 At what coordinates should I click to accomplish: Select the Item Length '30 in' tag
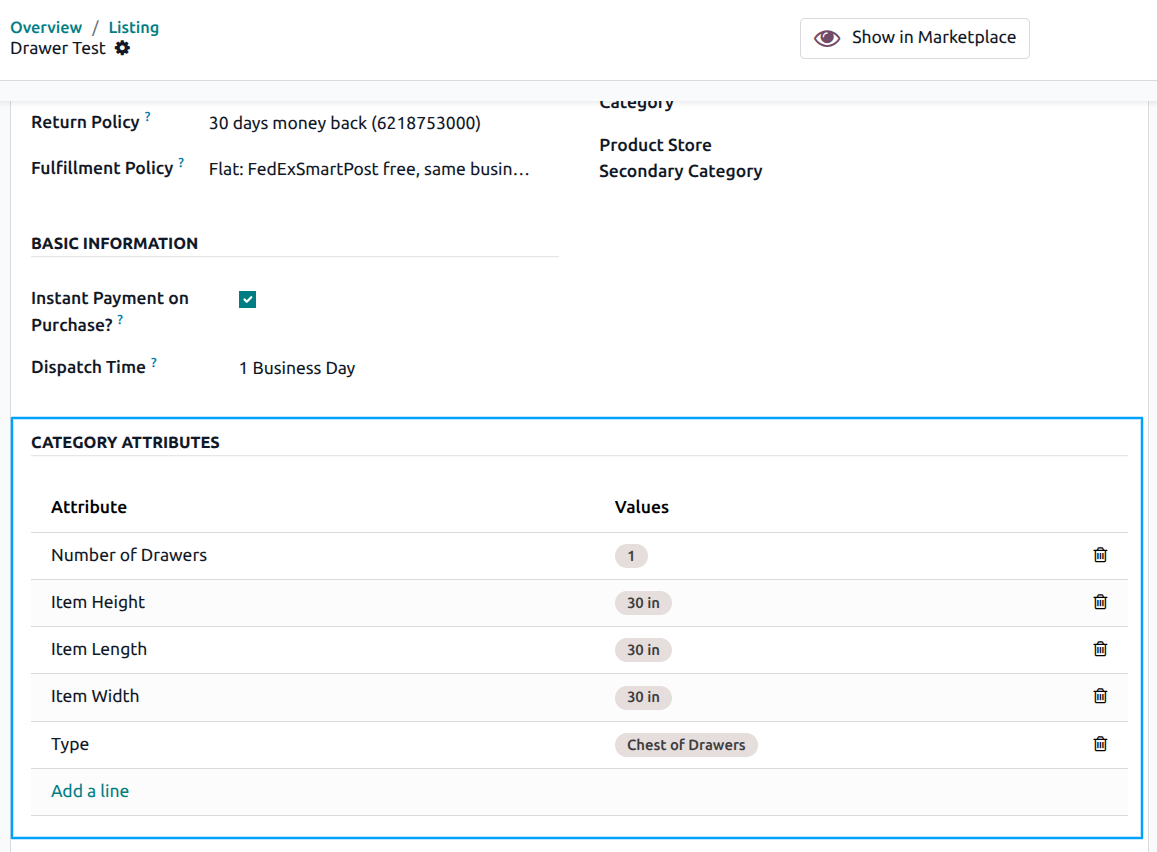pyautogui.click(x=643, y=650)
